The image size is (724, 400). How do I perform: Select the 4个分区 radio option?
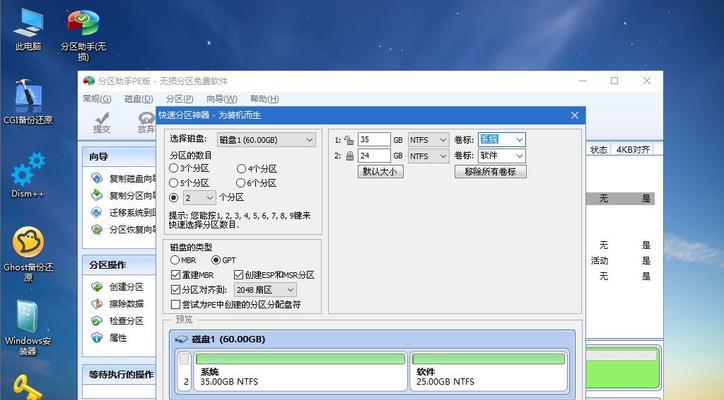[241, 169]
